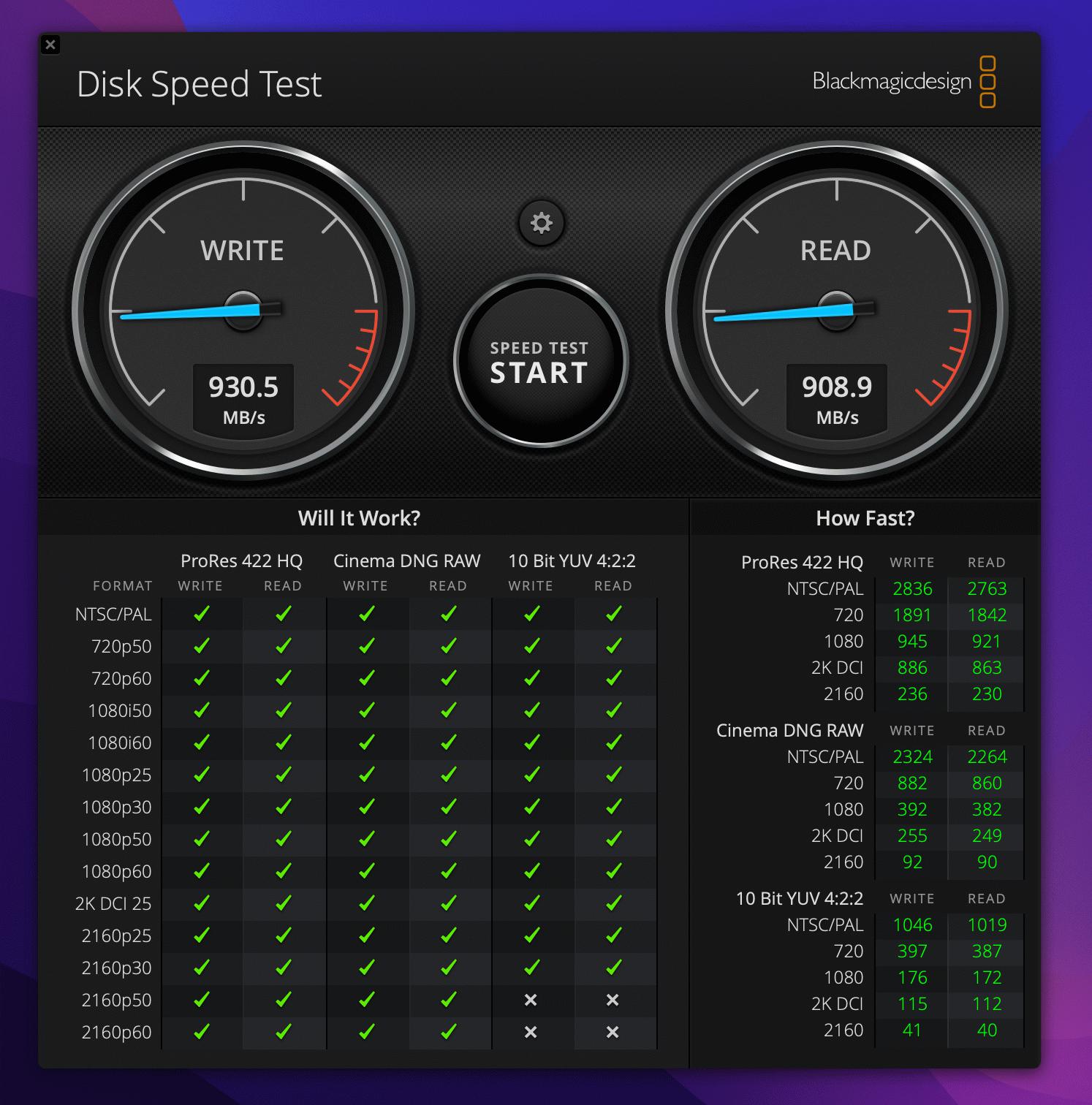Click the 1080p60 ProRes read checkmark
1092x1105 pixels.
click(284, 871)
